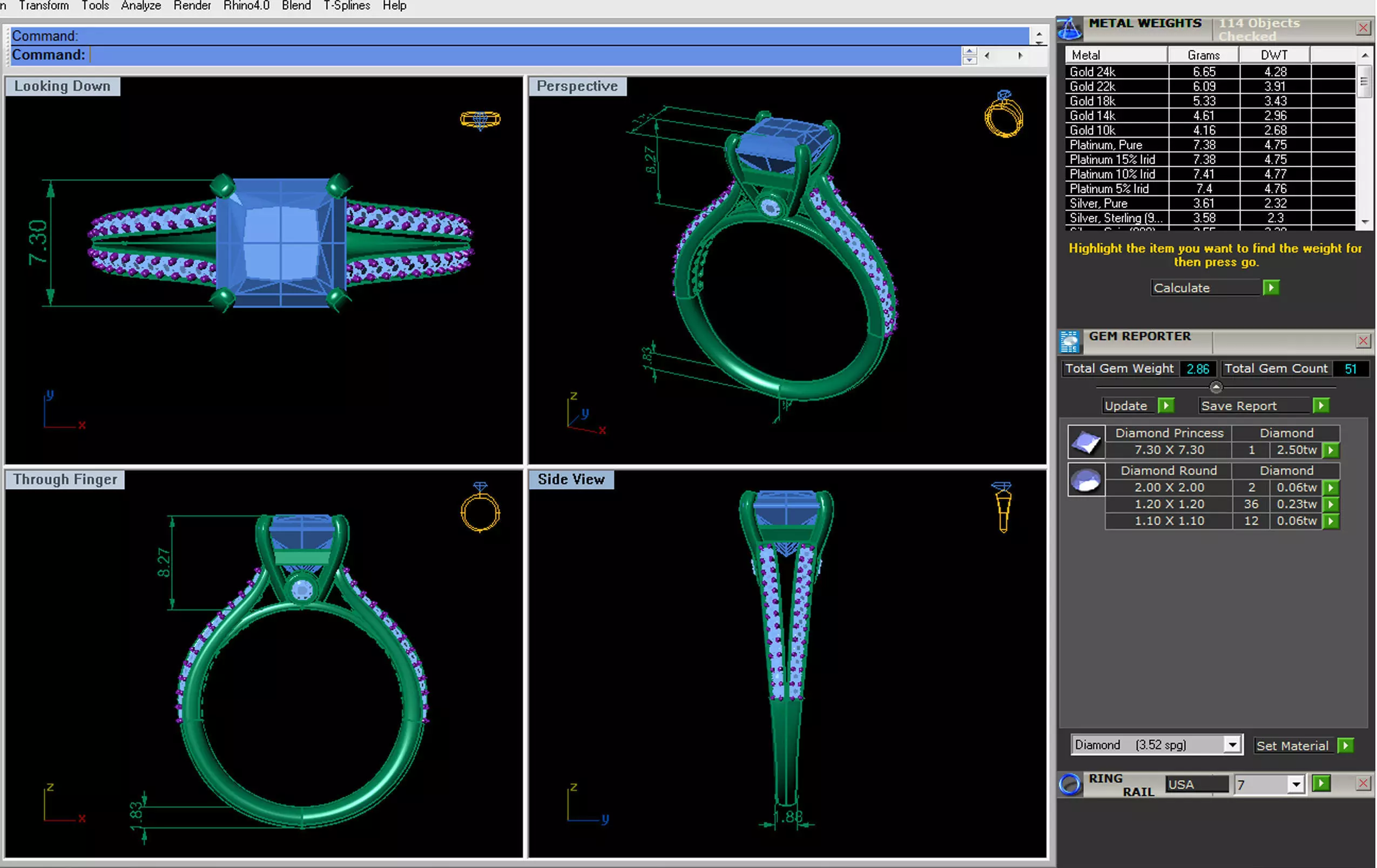
Task: Click the ring view icon in Perspective viewport
Action: pos(1004,114)
